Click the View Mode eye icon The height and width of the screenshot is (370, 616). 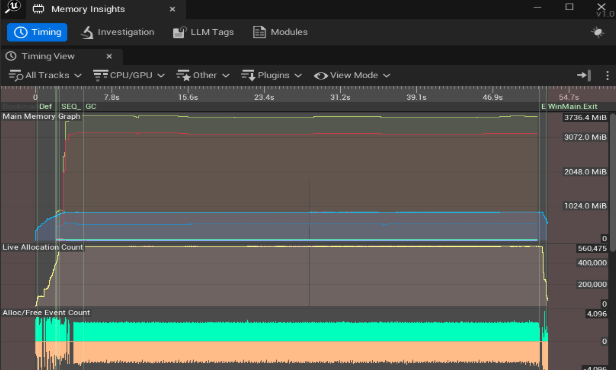(321, 75)
